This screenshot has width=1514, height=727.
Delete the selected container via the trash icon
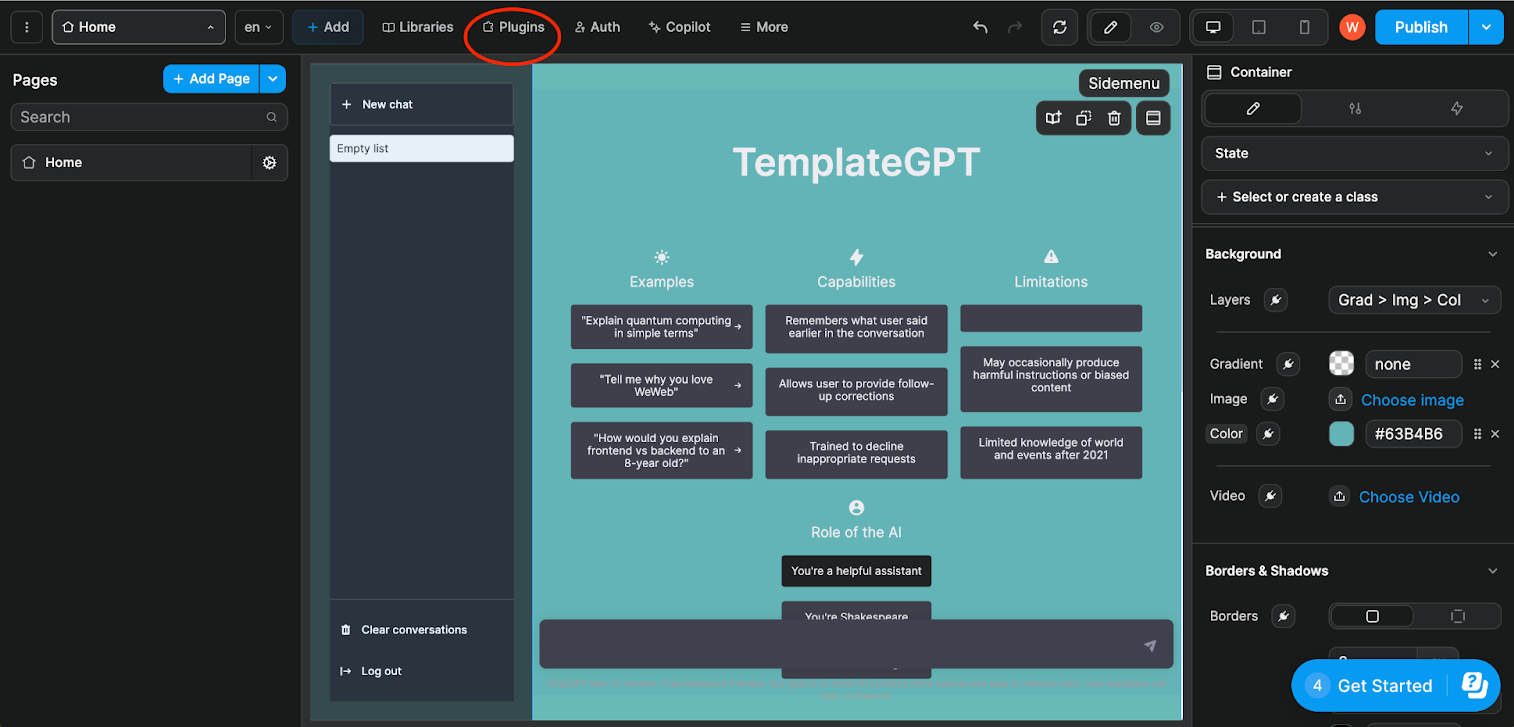pos(1113,117)
